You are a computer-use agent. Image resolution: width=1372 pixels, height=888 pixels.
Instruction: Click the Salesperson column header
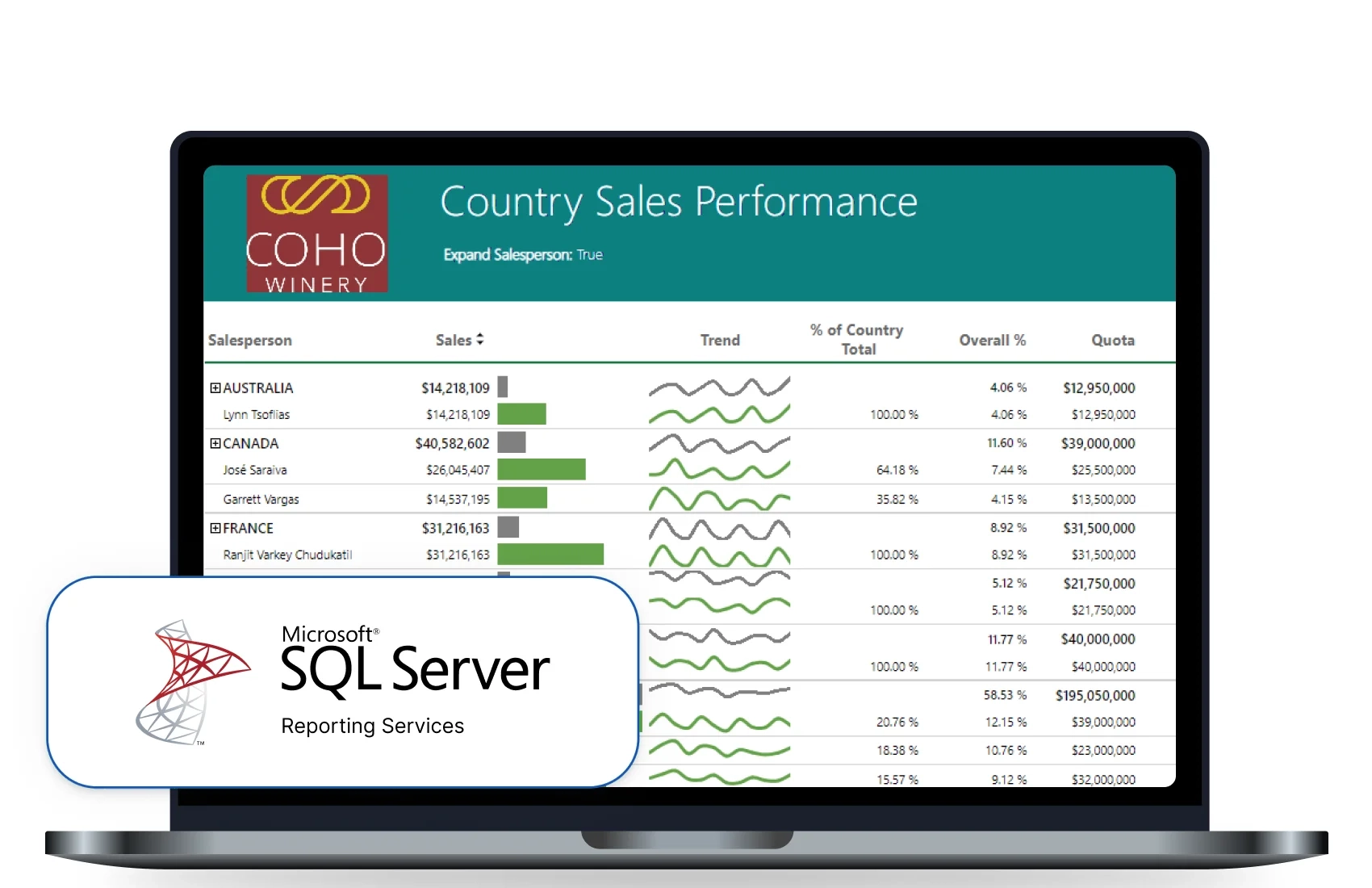250,341
